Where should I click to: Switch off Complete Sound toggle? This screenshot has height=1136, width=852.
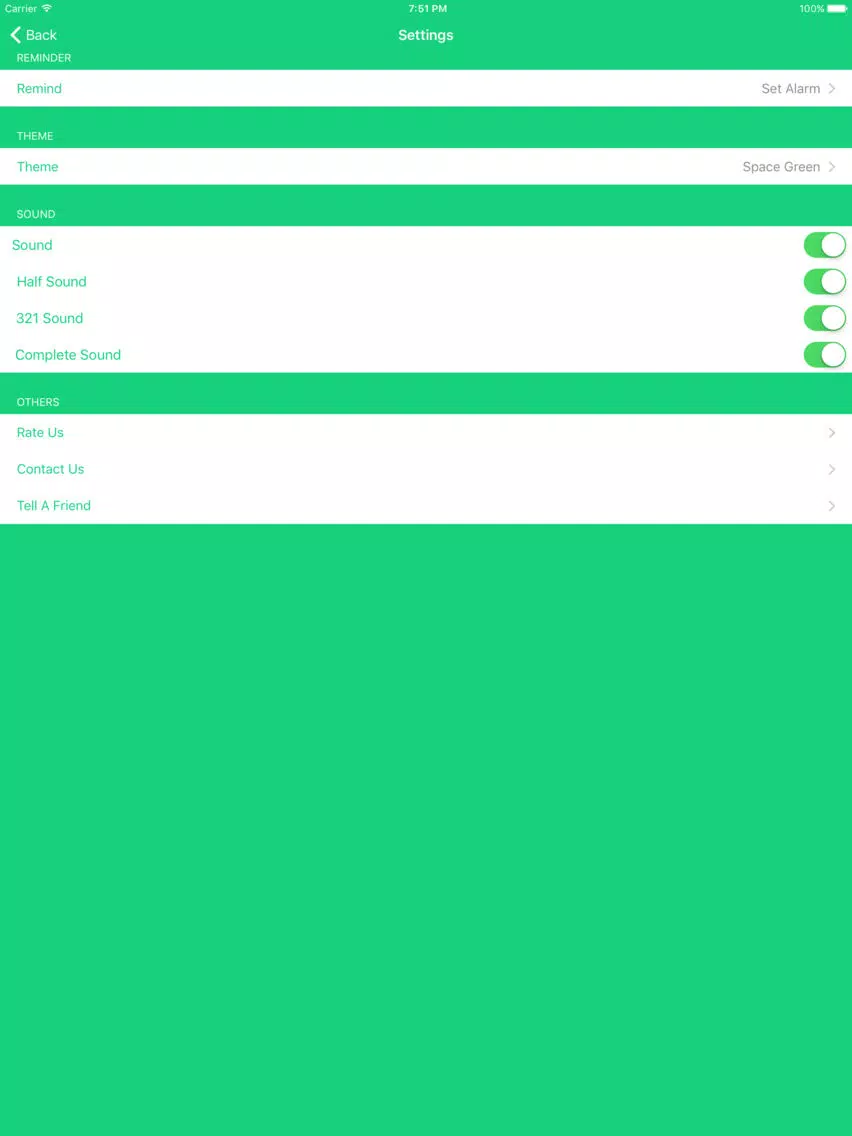824,355
